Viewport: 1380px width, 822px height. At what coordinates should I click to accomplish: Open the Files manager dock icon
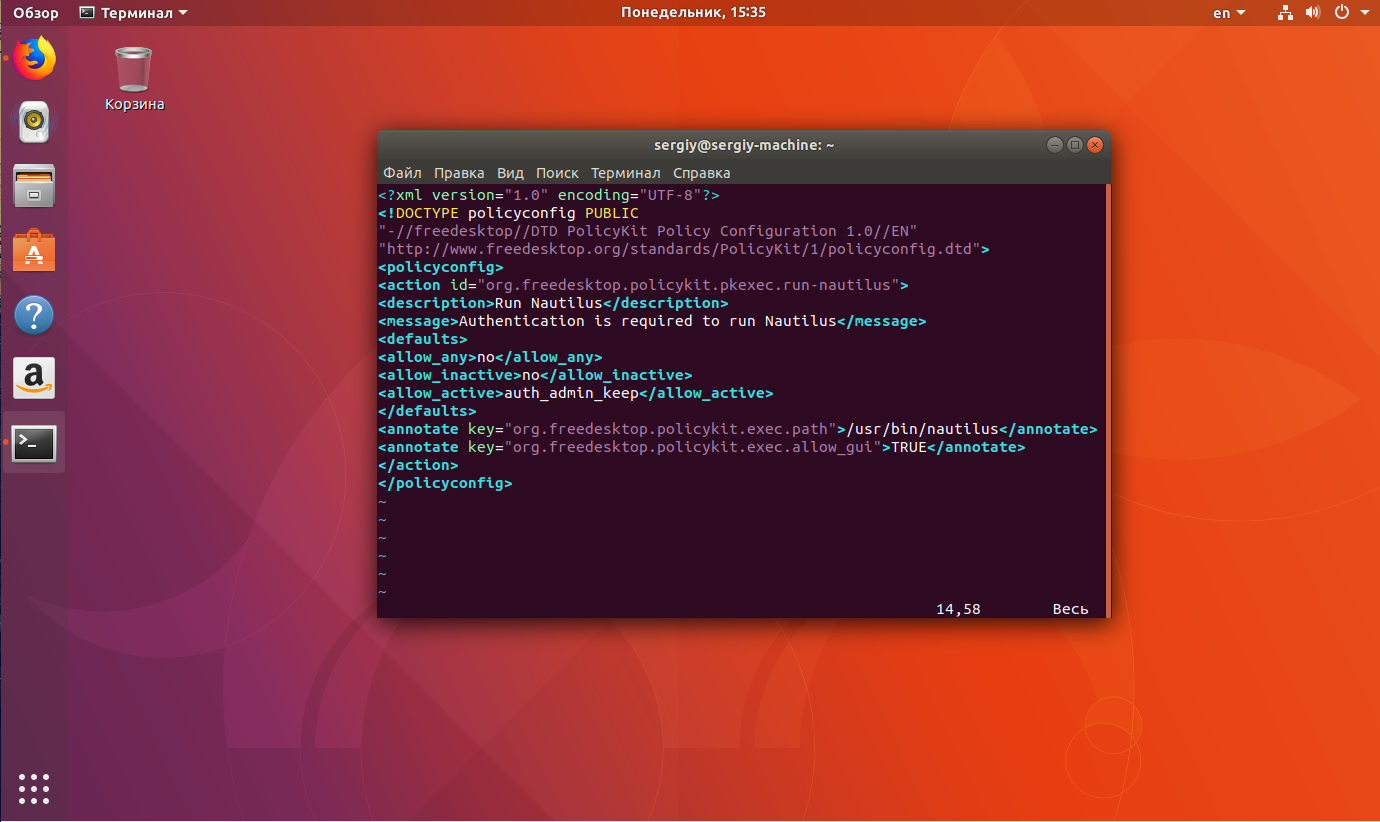tap(34, 186)
